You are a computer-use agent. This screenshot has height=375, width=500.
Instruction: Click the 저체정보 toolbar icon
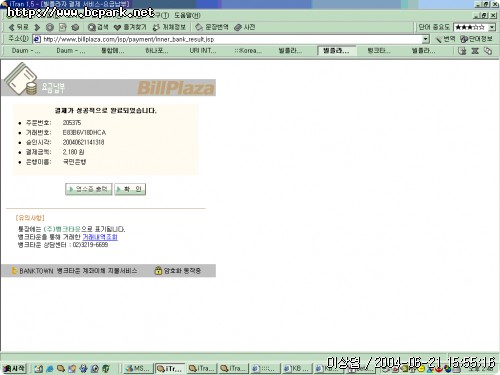click(169, 27)
